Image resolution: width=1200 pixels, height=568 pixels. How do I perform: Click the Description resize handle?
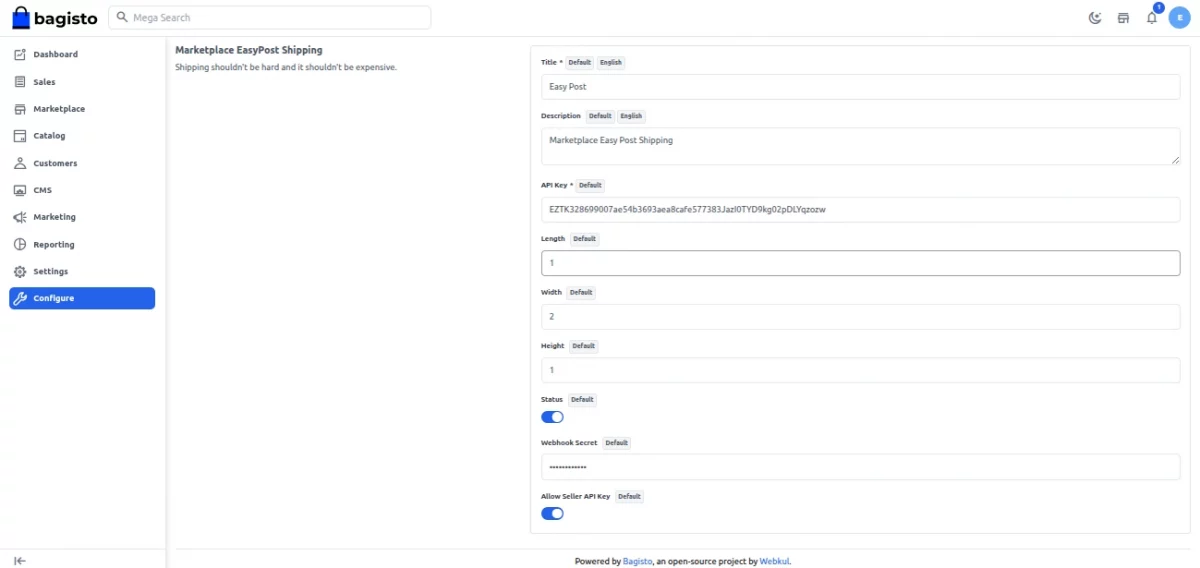pos(1175,160)
